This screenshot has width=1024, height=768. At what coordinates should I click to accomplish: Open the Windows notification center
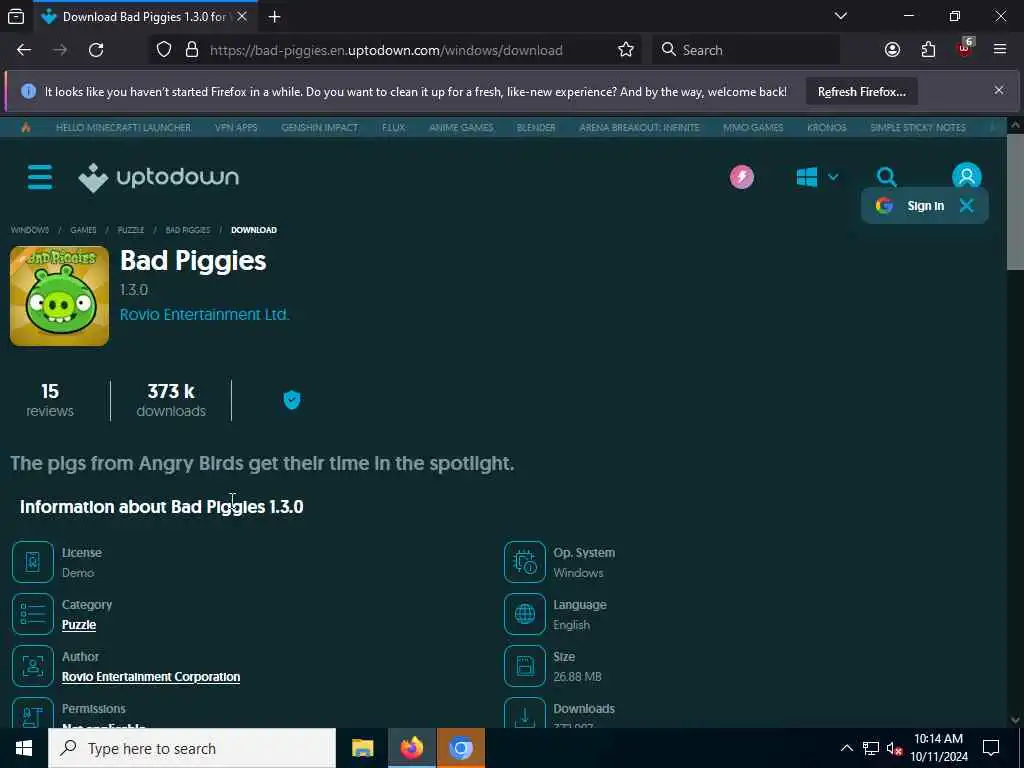point(991,748)
